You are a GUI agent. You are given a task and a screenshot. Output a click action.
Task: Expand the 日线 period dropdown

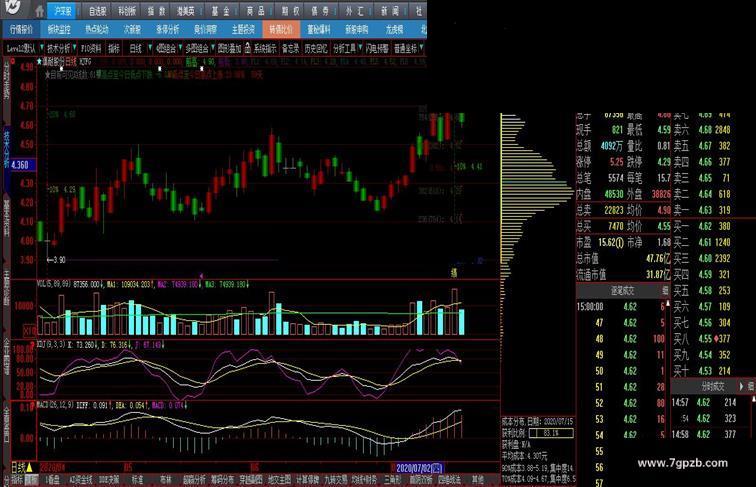click(150, 48)
